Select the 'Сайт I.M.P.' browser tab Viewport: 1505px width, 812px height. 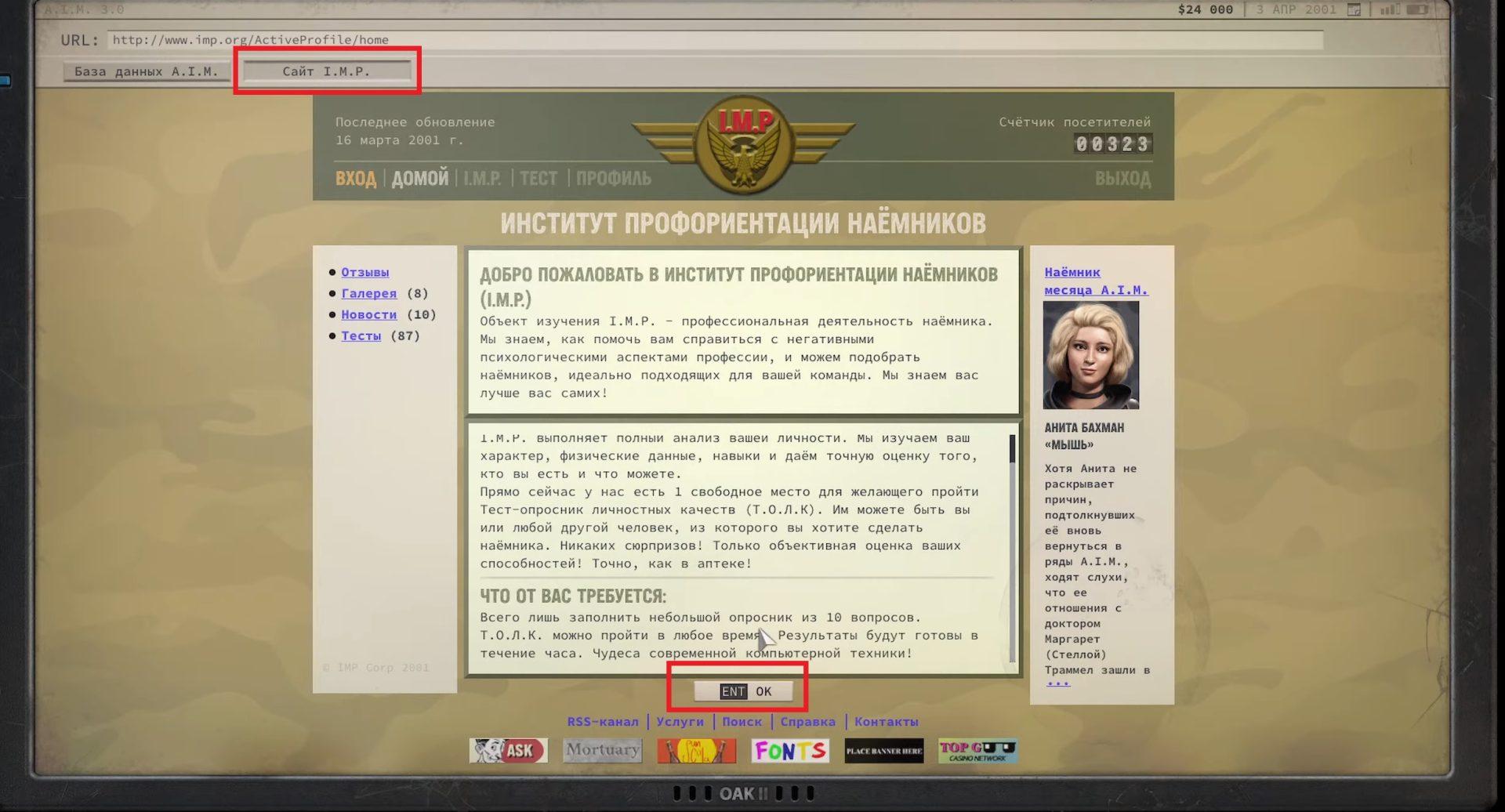click(326, 71)
